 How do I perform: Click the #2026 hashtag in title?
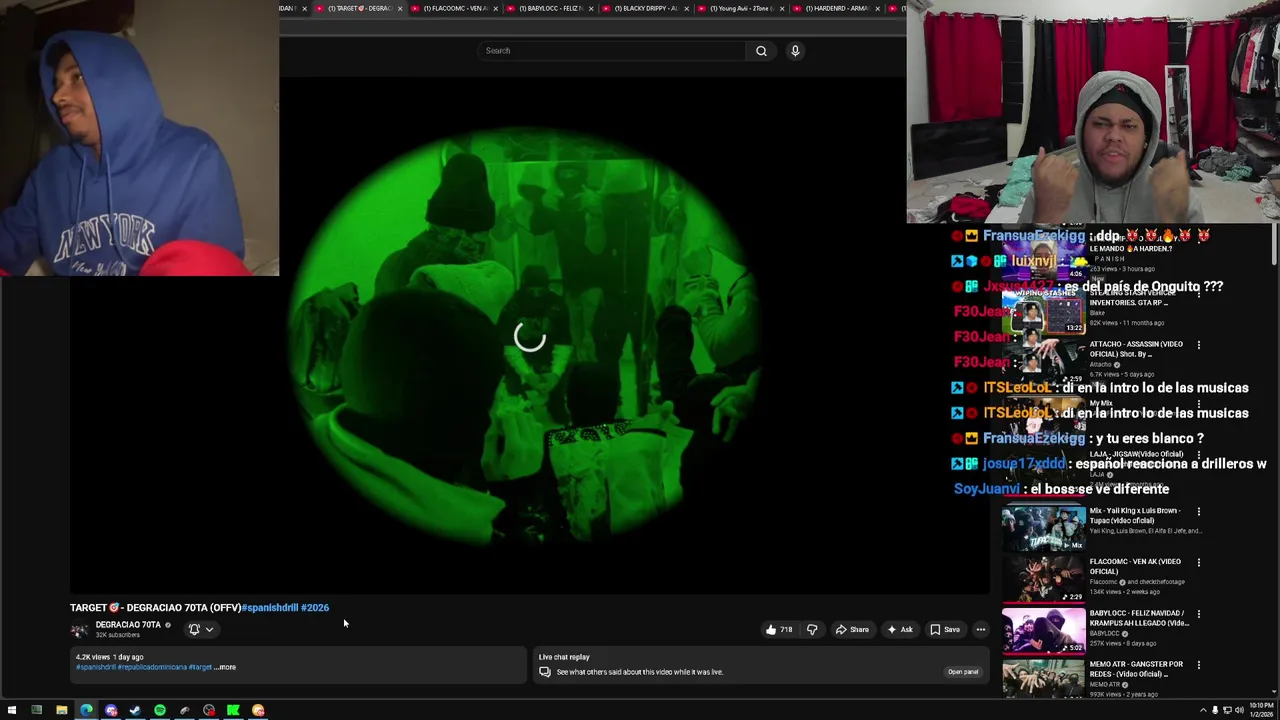point(315,607)
